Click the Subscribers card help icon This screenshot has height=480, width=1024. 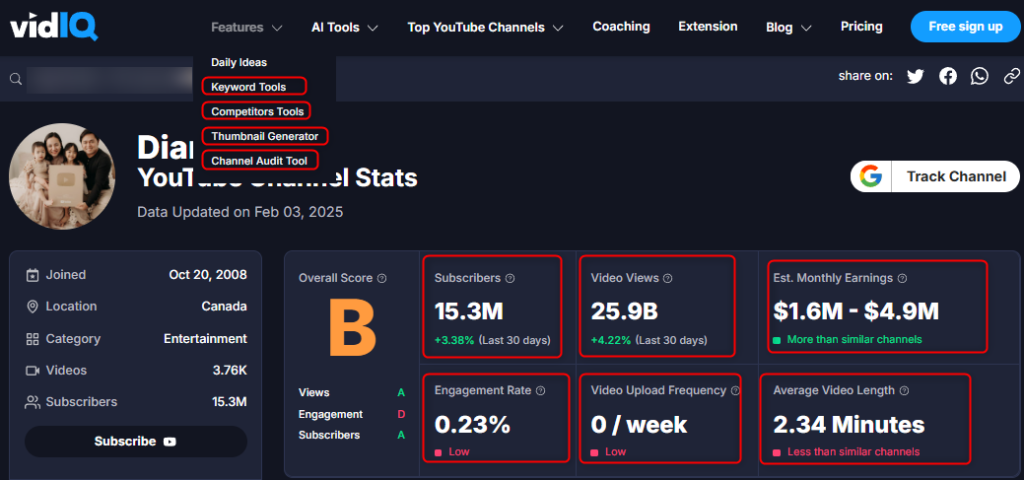point(510,278)
